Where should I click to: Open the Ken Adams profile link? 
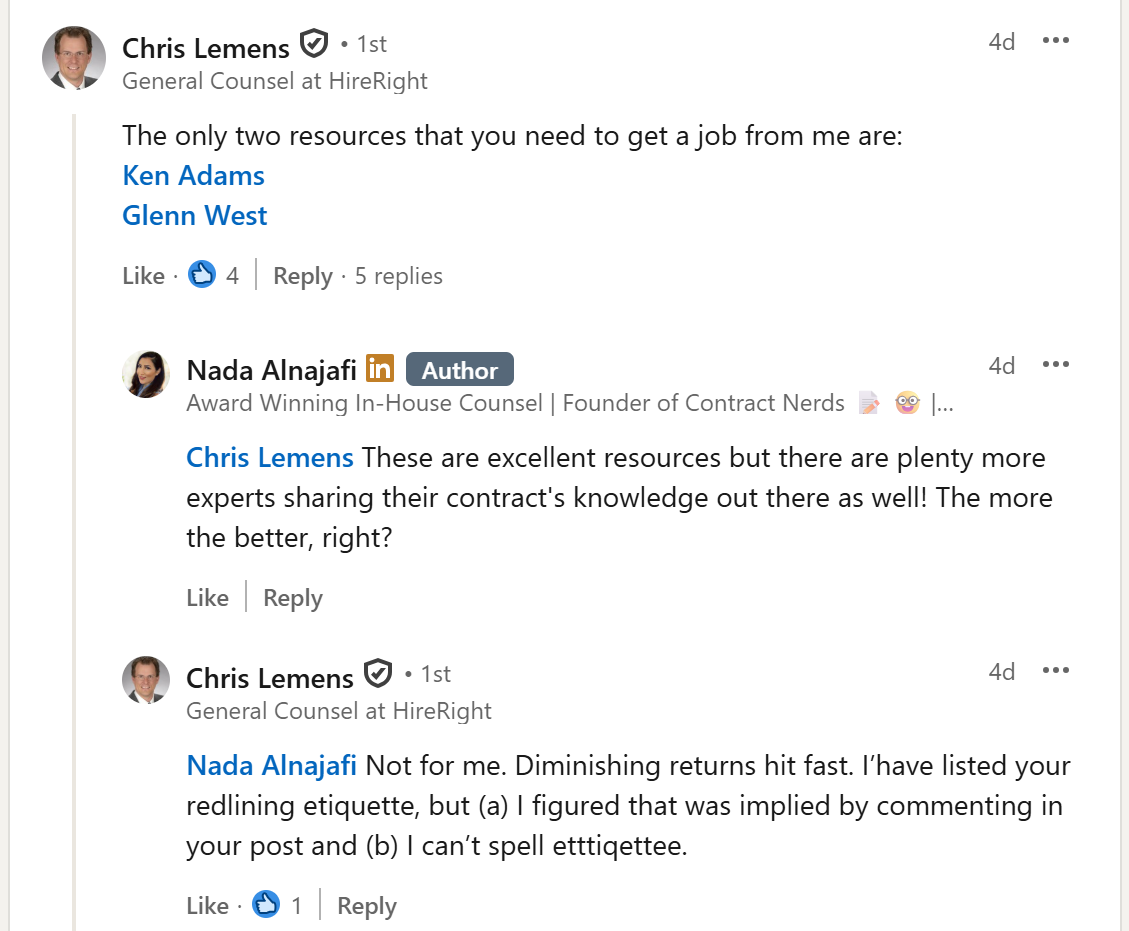(x=194, y=176)
